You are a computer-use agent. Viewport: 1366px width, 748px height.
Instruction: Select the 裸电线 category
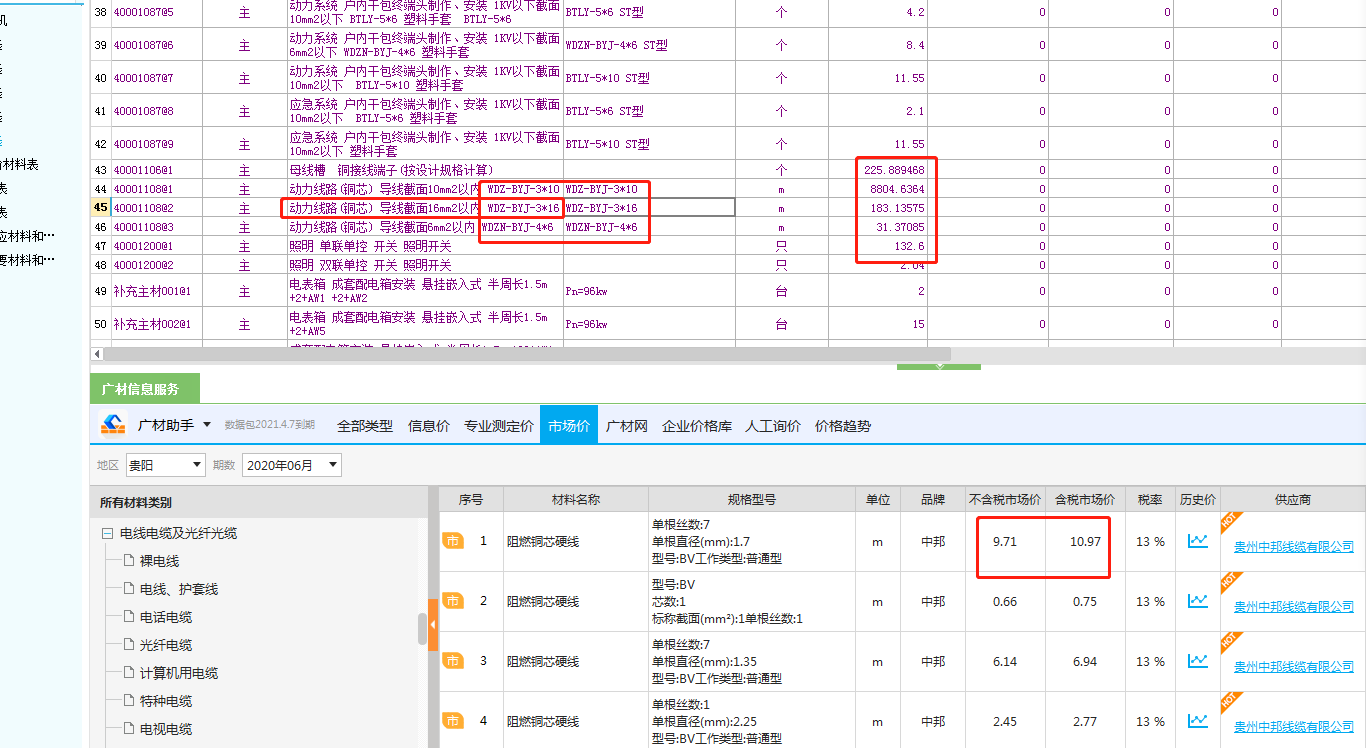click(159, 561)
